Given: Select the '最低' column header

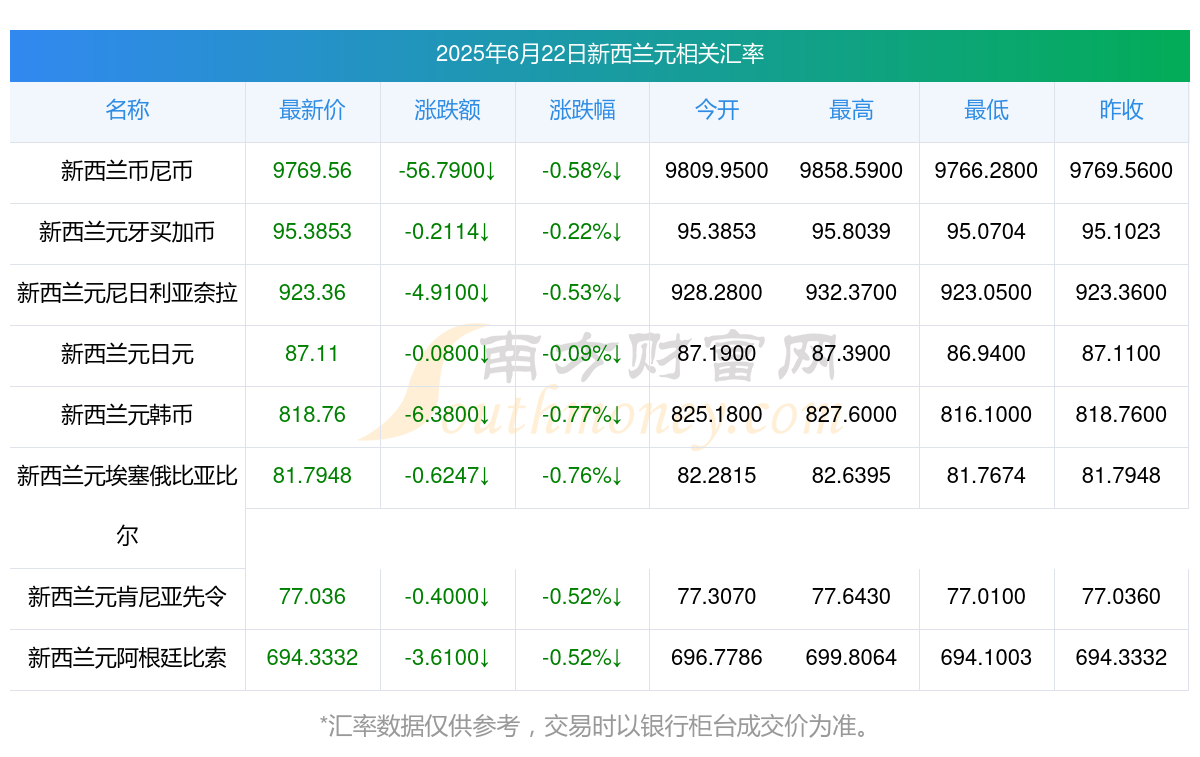Looking at the screenshot, I should [986, 110].
